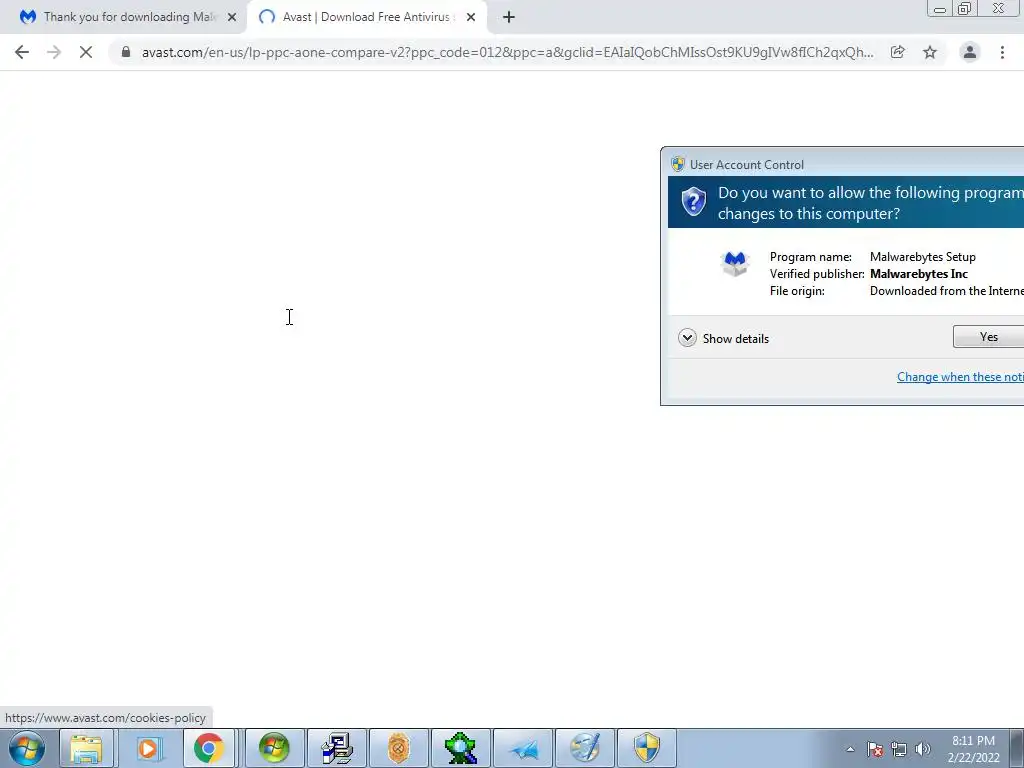Show hidden system tray icons
The image size is (1024, 768).
[x=850, y=749]
